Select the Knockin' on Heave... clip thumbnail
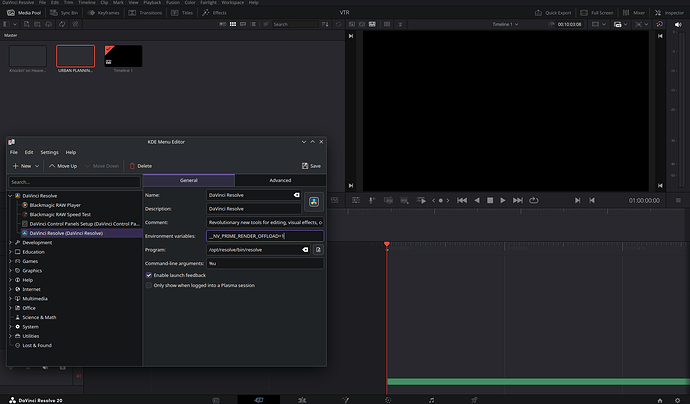Screen dimensions: 690x404 pyautogui.click(x=28, y=56)
